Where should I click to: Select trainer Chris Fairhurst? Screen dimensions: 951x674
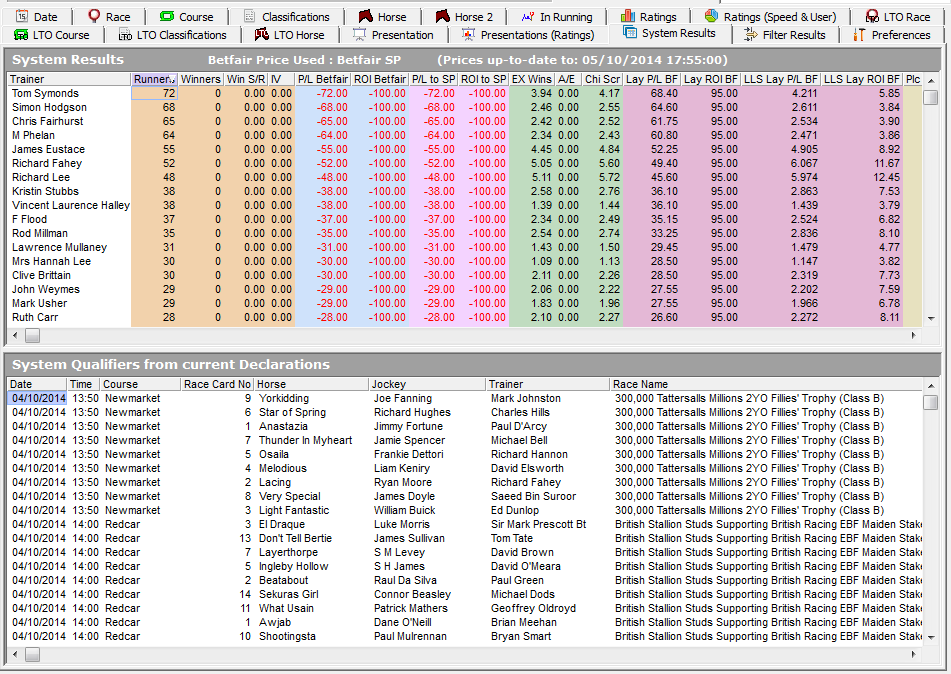coord(48,121)
